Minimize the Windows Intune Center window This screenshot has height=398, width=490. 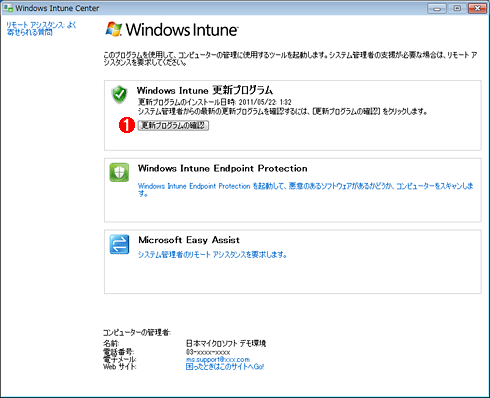point(437,8)
